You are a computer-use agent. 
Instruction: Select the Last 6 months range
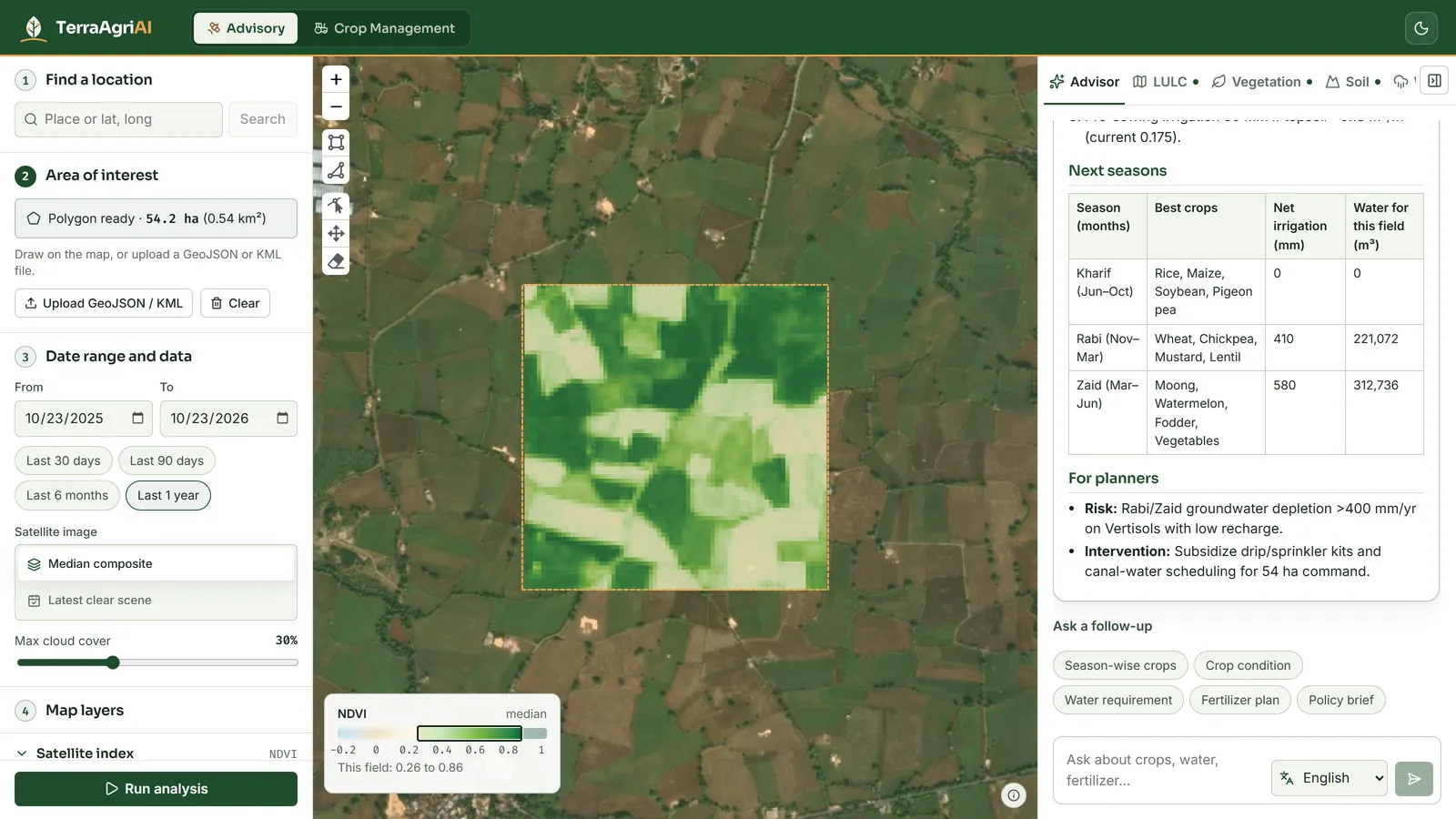(67, 495)
